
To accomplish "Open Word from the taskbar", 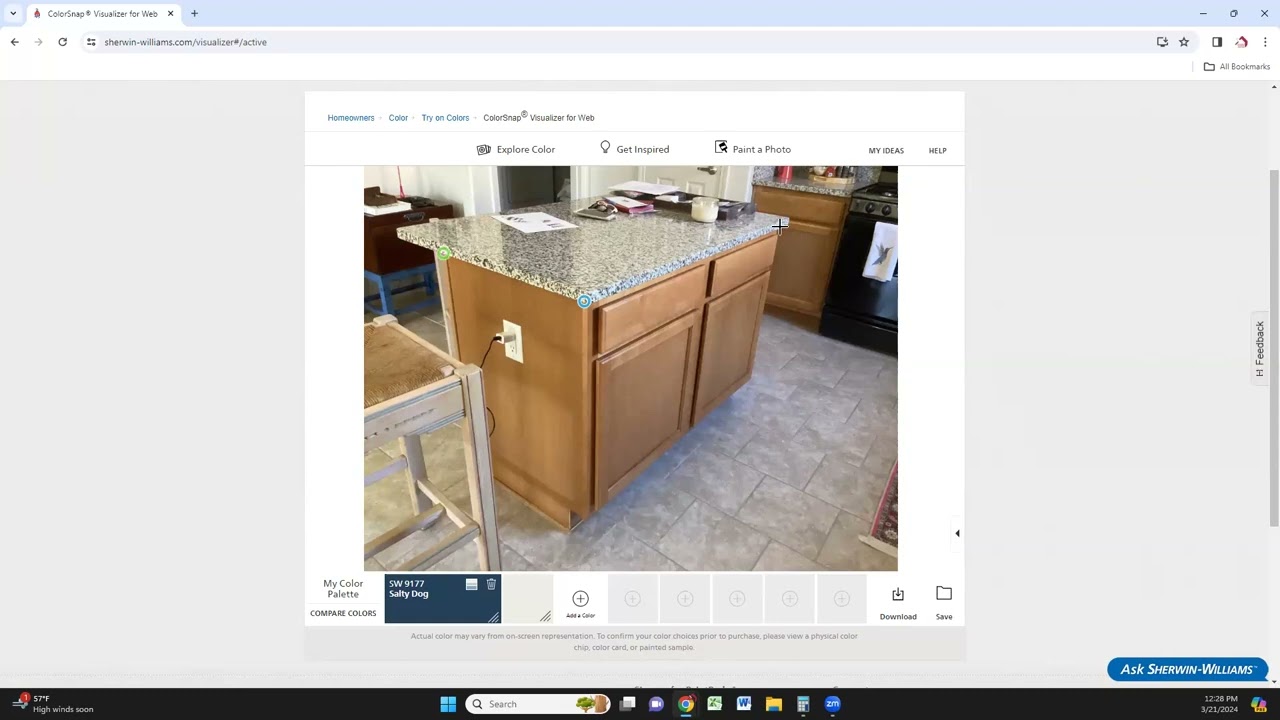I will pyautogui.click(x=744, y=704).
